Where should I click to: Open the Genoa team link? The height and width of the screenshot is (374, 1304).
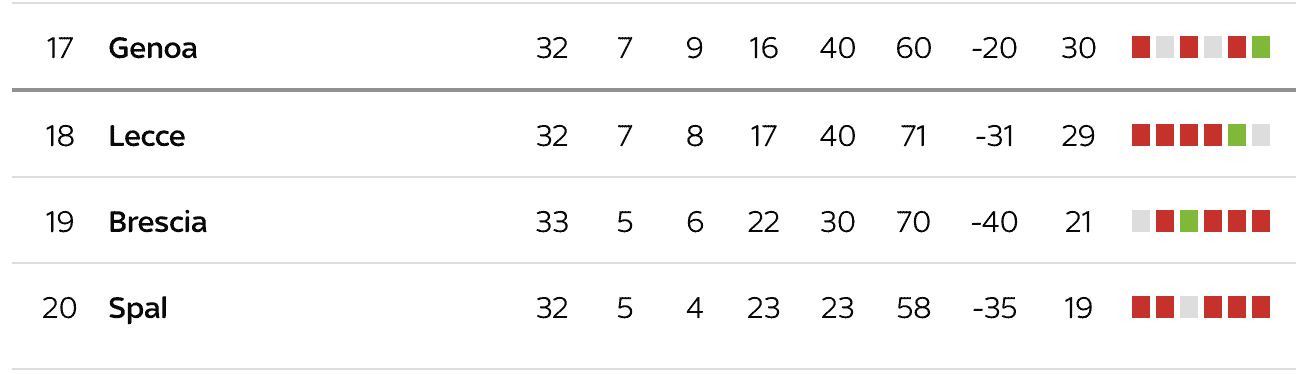[x=152, y=48]
